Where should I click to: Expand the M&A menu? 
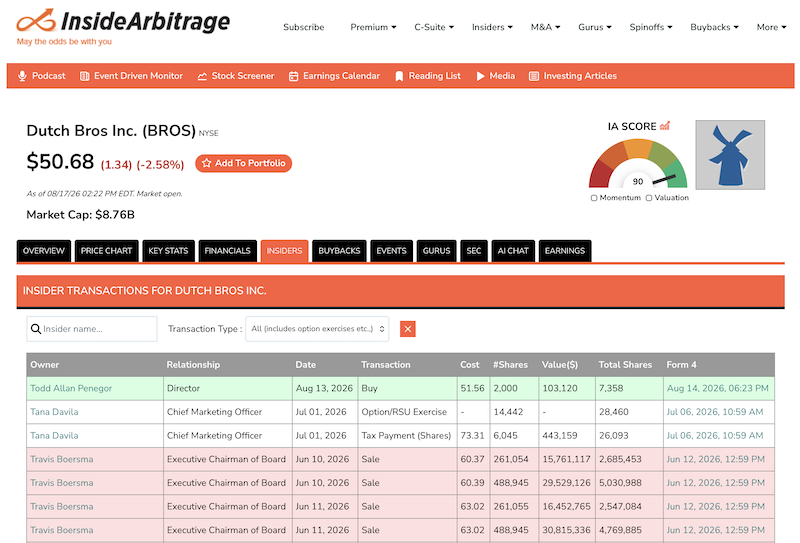click(545, 27)
